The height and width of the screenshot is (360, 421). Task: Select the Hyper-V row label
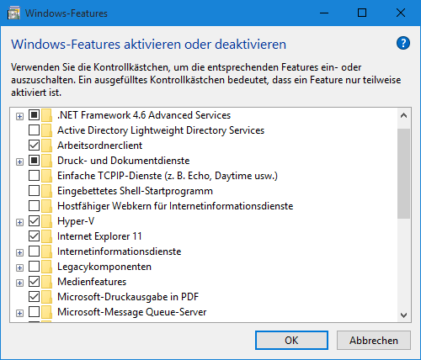[76, 221]
